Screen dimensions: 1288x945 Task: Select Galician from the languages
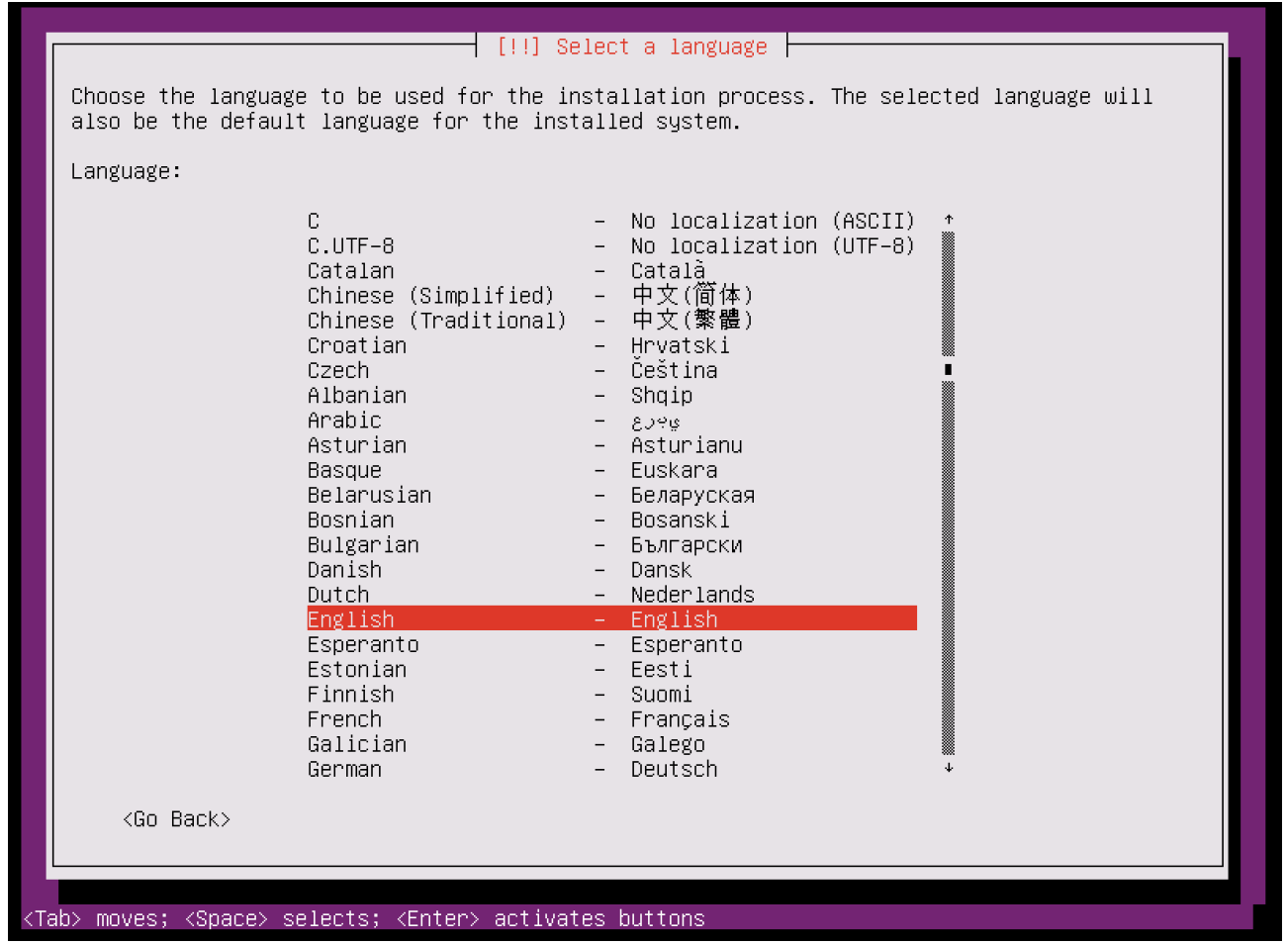tap(611, 744)
